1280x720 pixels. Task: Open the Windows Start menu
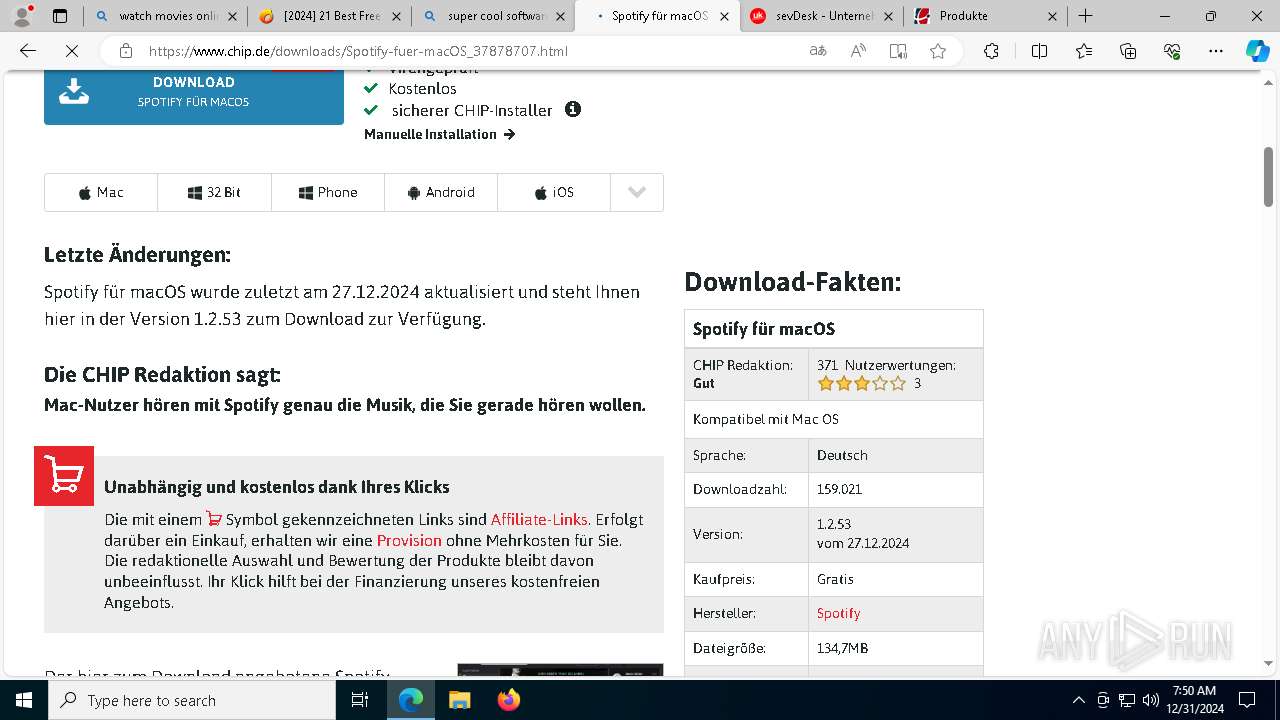click(24, 700)
